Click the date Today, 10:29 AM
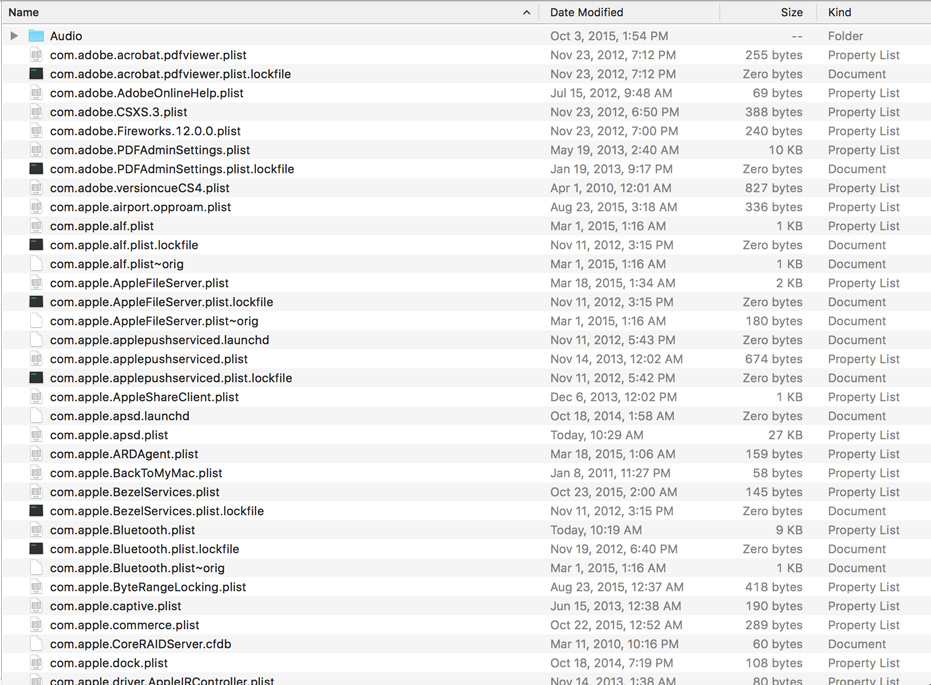This screenshot has width=931, height=685. (597, 435)
